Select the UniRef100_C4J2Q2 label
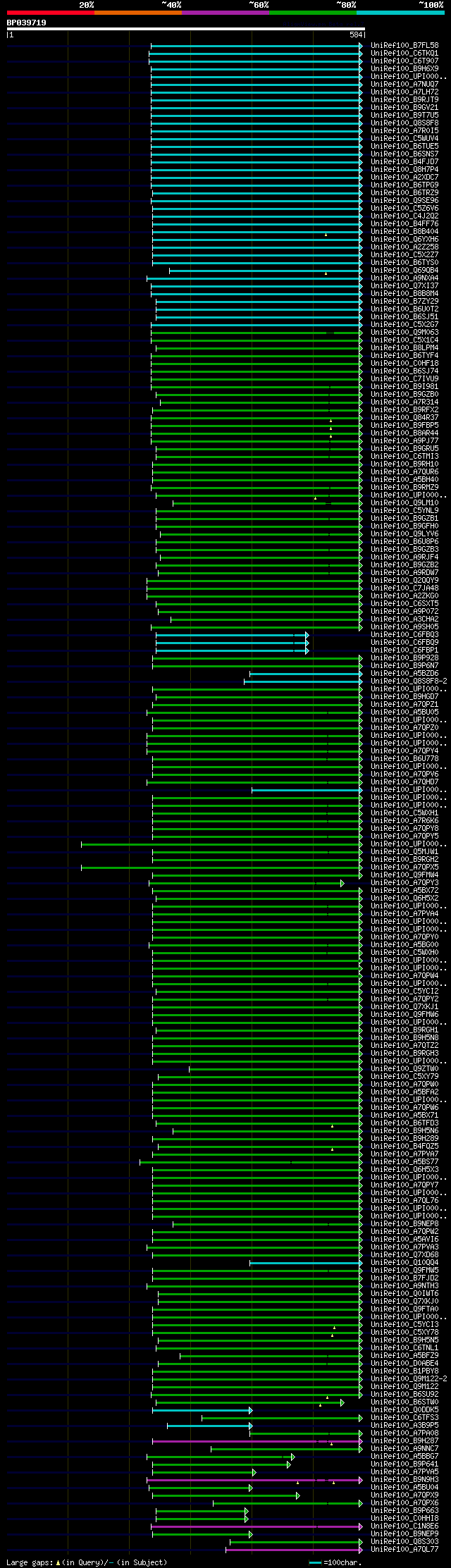 tap(404, 216)
